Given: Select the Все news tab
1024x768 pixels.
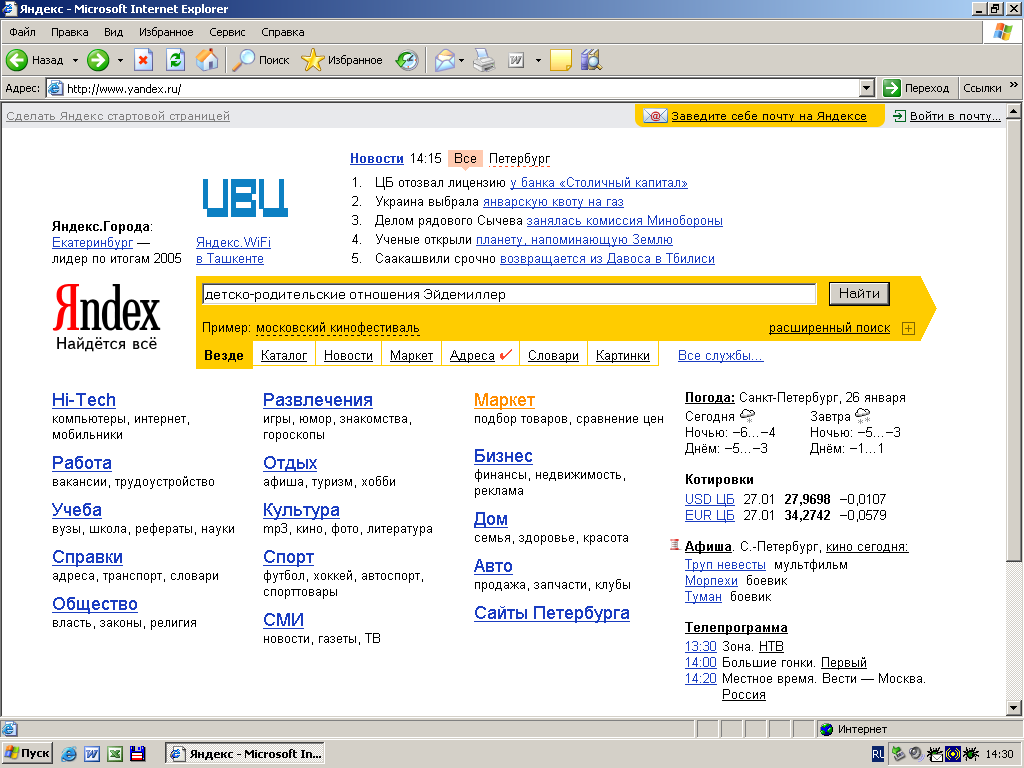Looking at the screenshot, I should pyautogui.click(x=465, y=159).
